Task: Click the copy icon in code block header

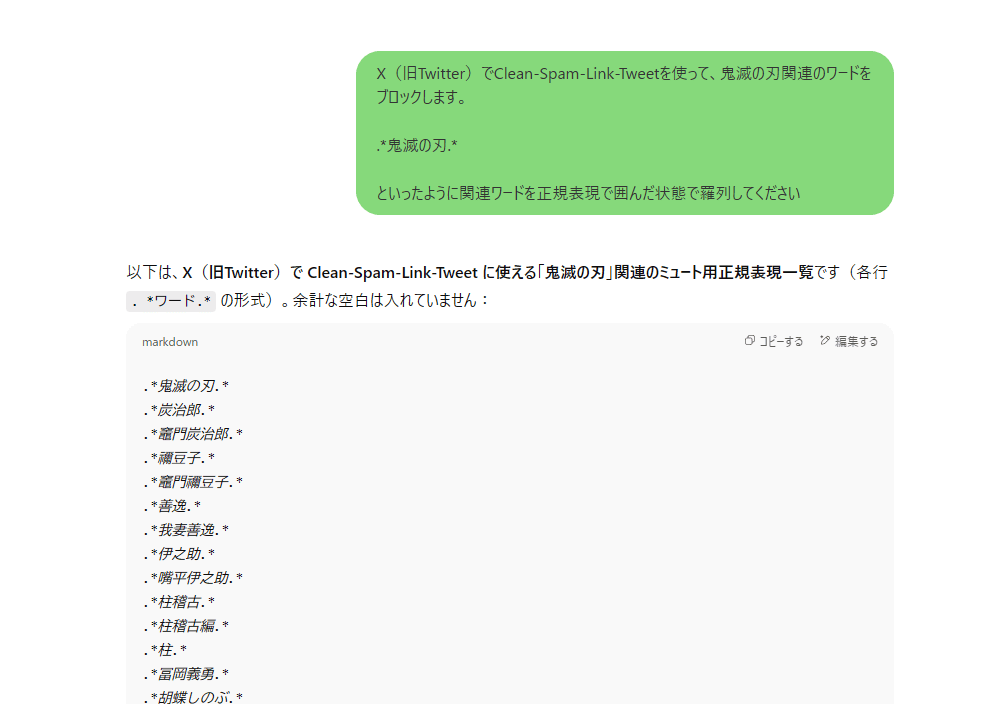Action: (750, 341)
